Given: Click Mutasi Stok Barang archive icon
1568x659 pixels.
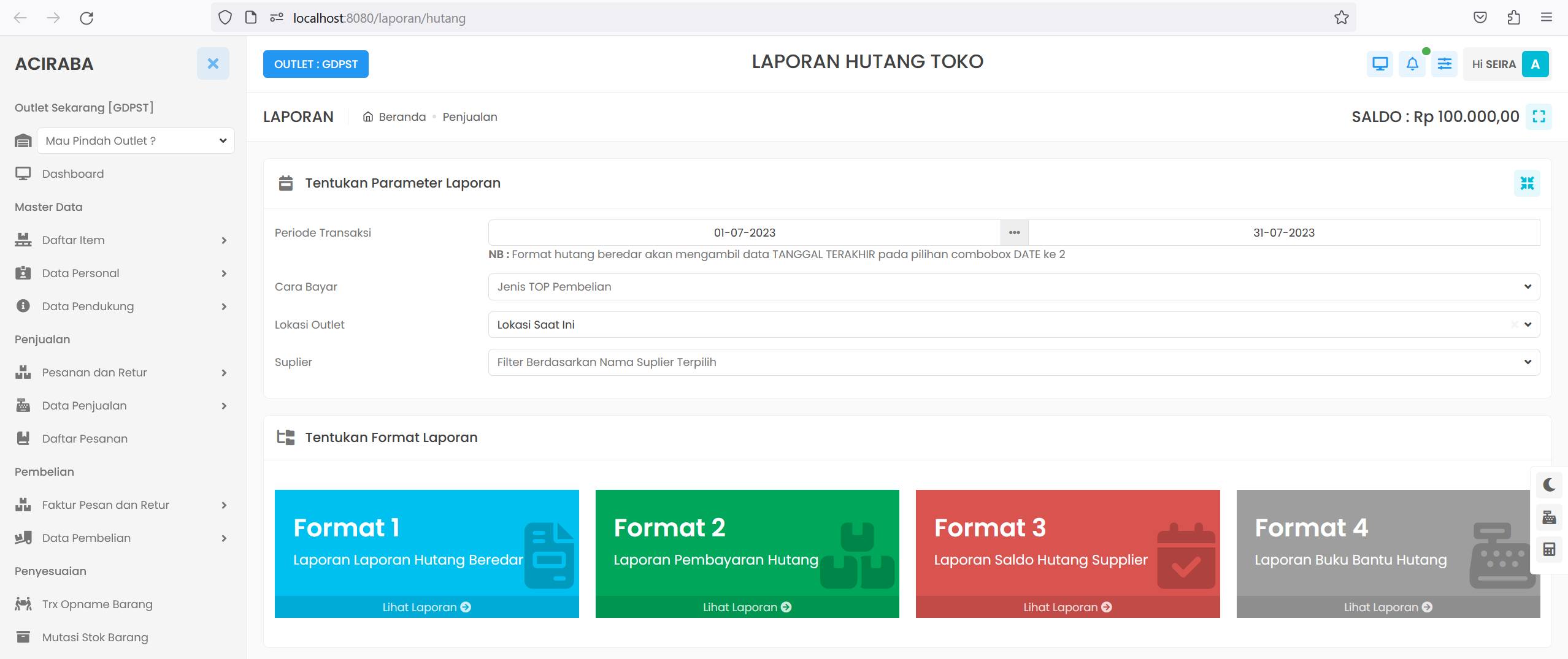Looking at the screenshot, I should point(23,637).
